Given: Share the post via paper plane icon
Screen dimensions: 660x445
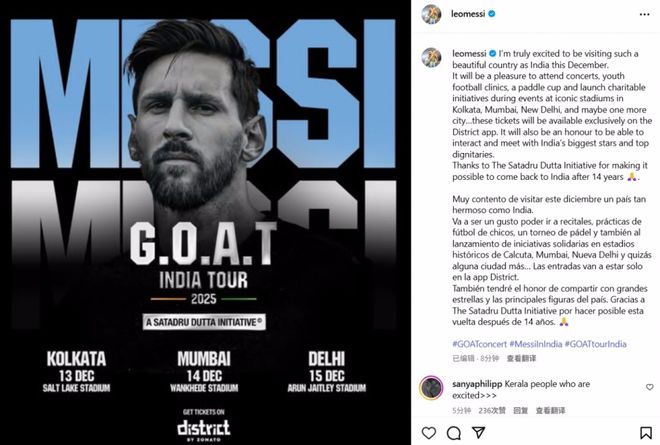Looking at the screenshot, I should coord(478,433).
